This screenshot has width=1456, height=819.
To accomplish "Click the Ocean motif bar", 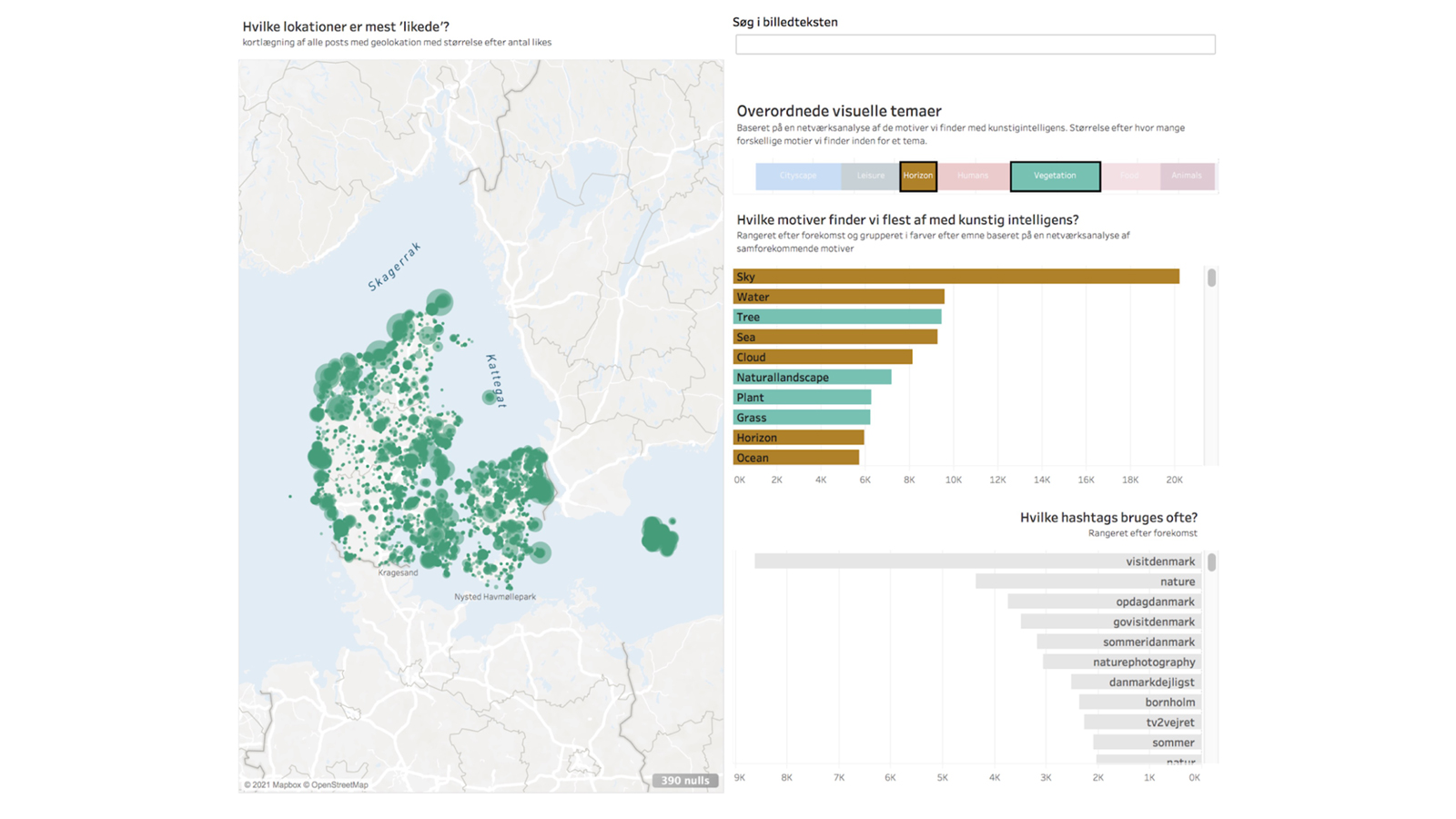I will [x=796, y=458].
